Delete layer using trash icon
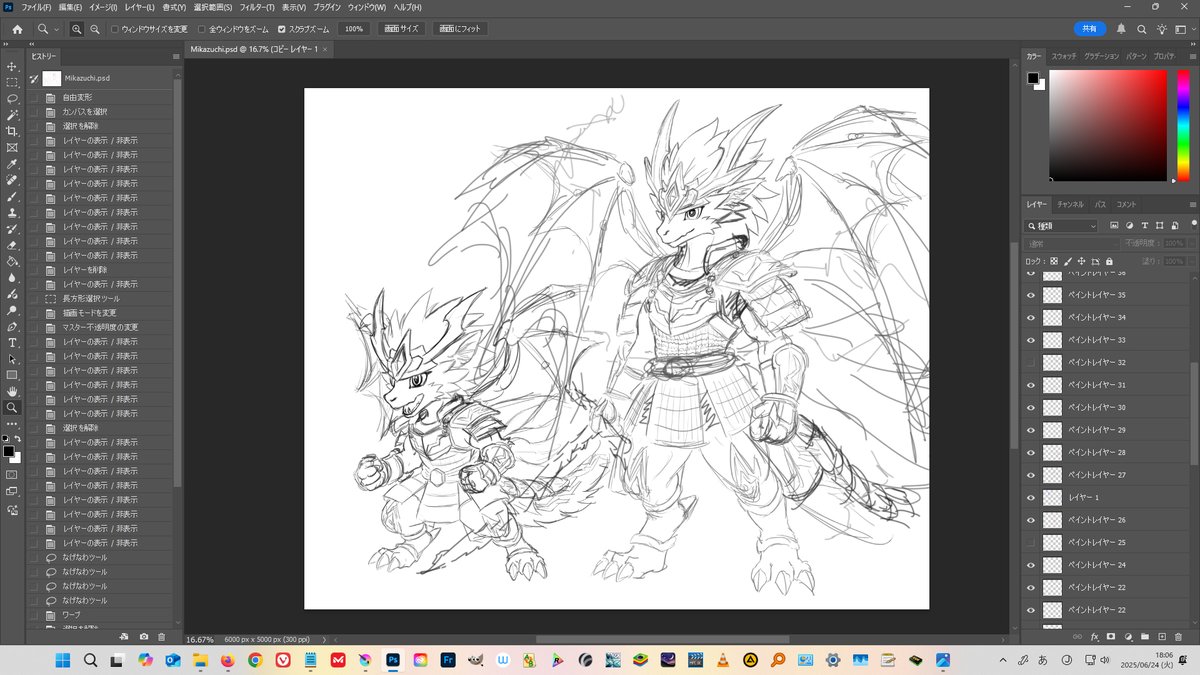The width and height of the screenshot is (1200, 675). coord(1177,636)
